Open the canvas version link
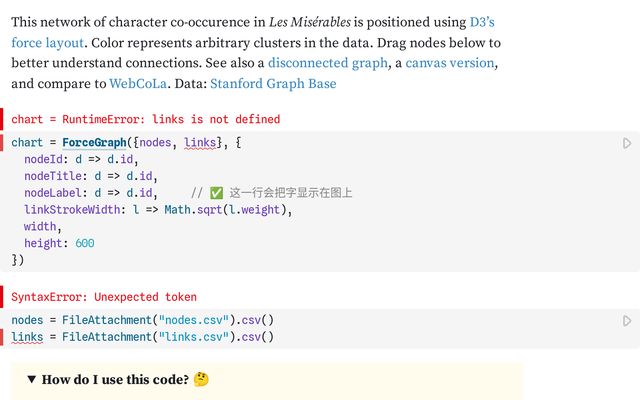The width and height of the screenshot is (640, 400). [x=449, y=63]
